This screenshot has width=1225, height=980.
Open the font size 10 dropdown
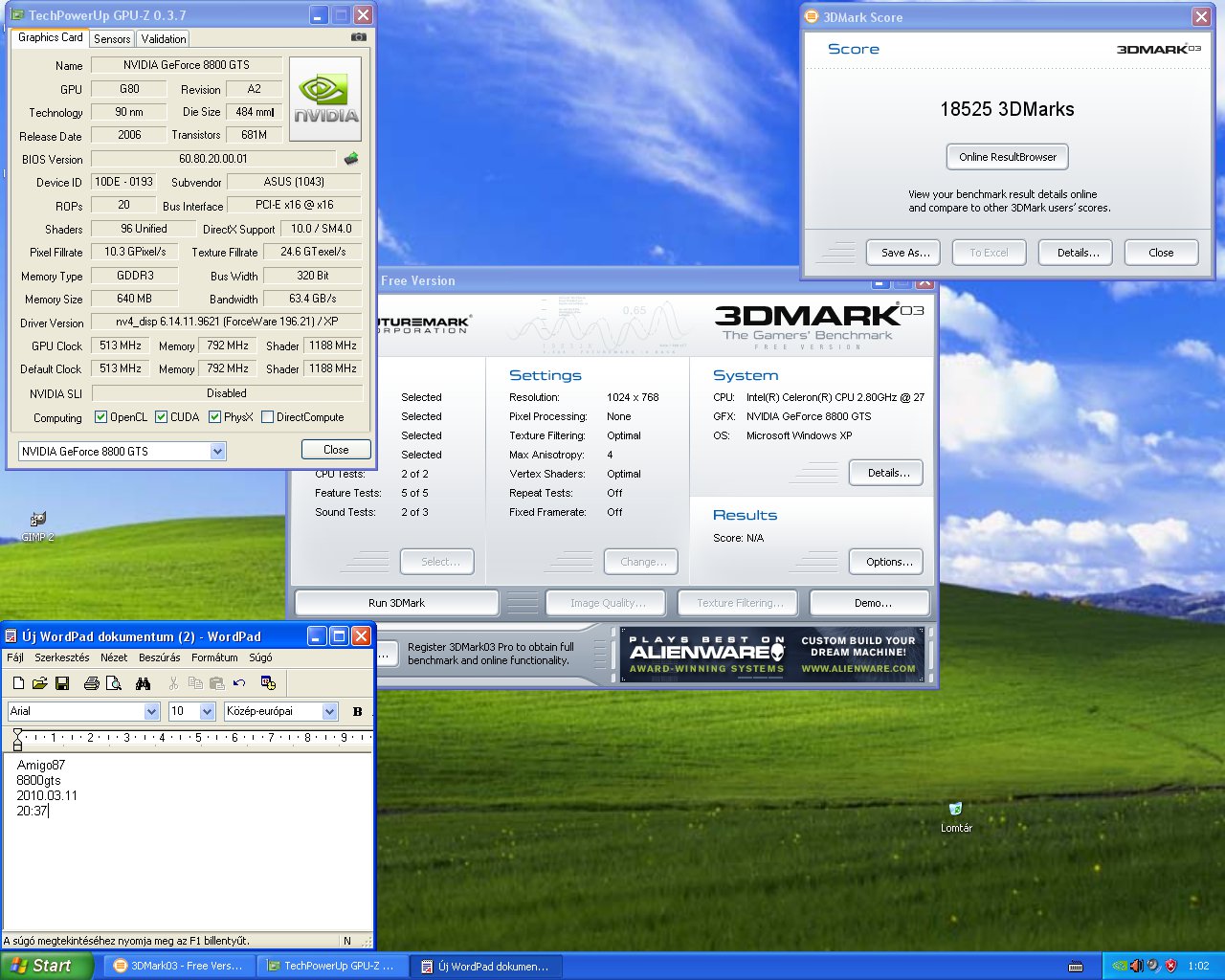207,711
